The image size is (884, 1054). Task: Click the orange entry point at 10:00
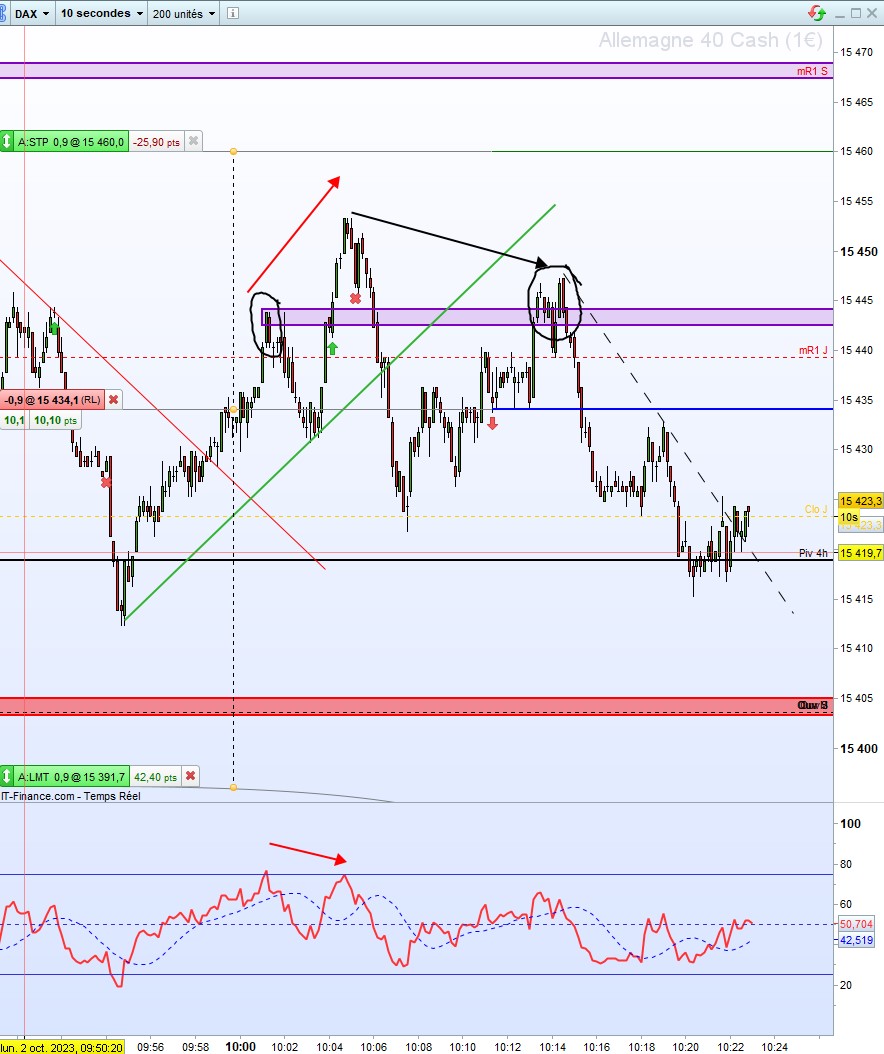tap(233, 409)
